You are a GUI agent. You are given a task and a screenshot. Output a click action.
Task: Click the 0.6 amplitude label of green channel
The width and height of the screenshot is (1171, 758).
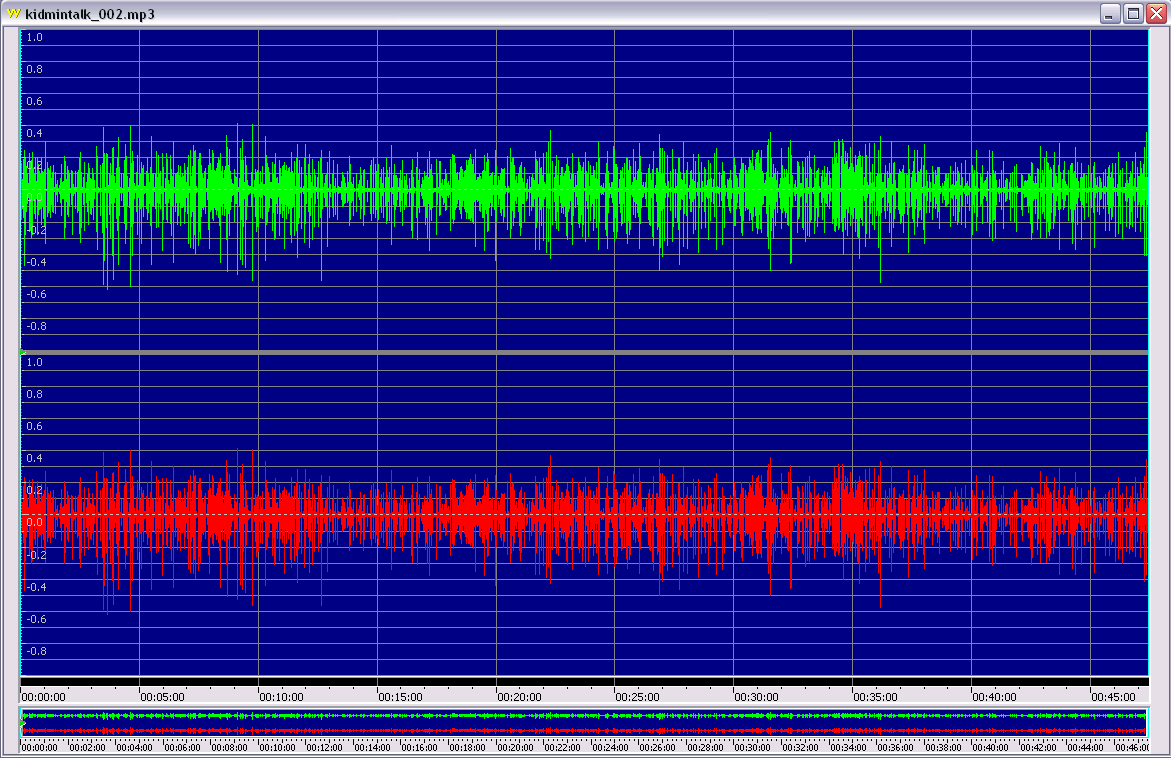point(34,101)
